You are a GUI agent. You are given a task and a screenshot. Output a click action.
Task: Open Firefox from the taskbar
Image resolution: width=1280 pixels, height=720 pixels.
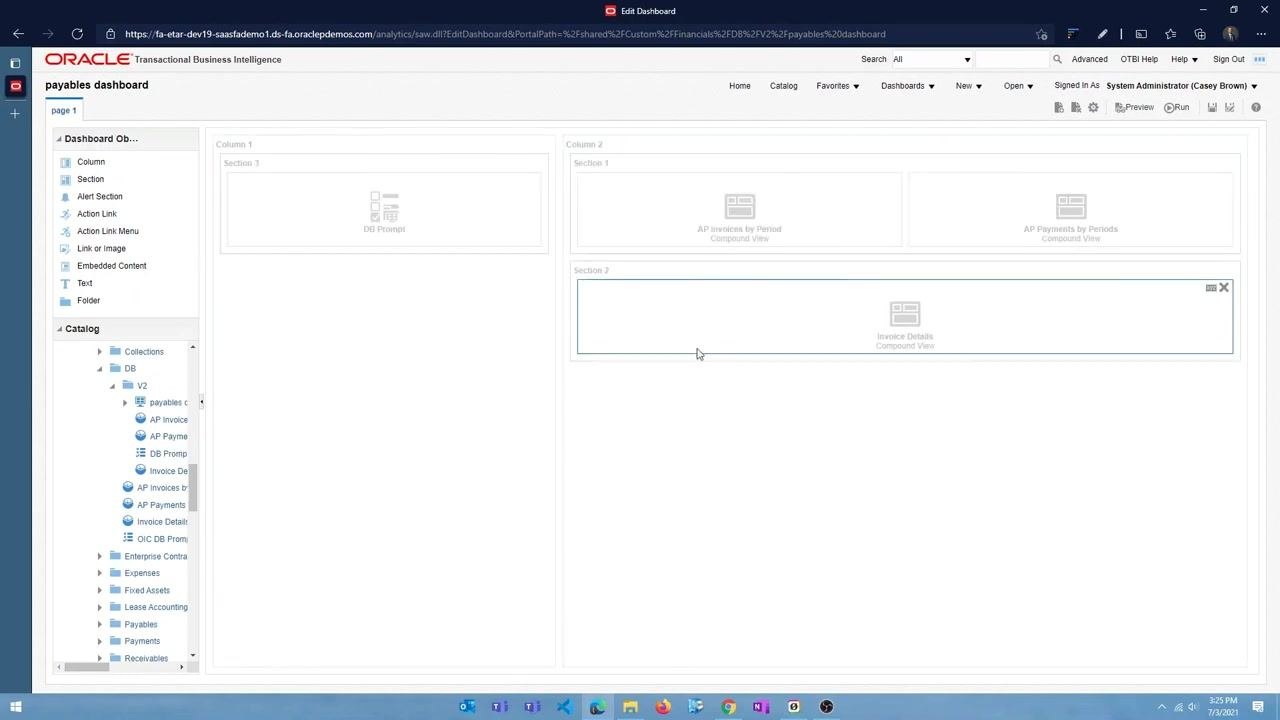[x=663, y=707]
